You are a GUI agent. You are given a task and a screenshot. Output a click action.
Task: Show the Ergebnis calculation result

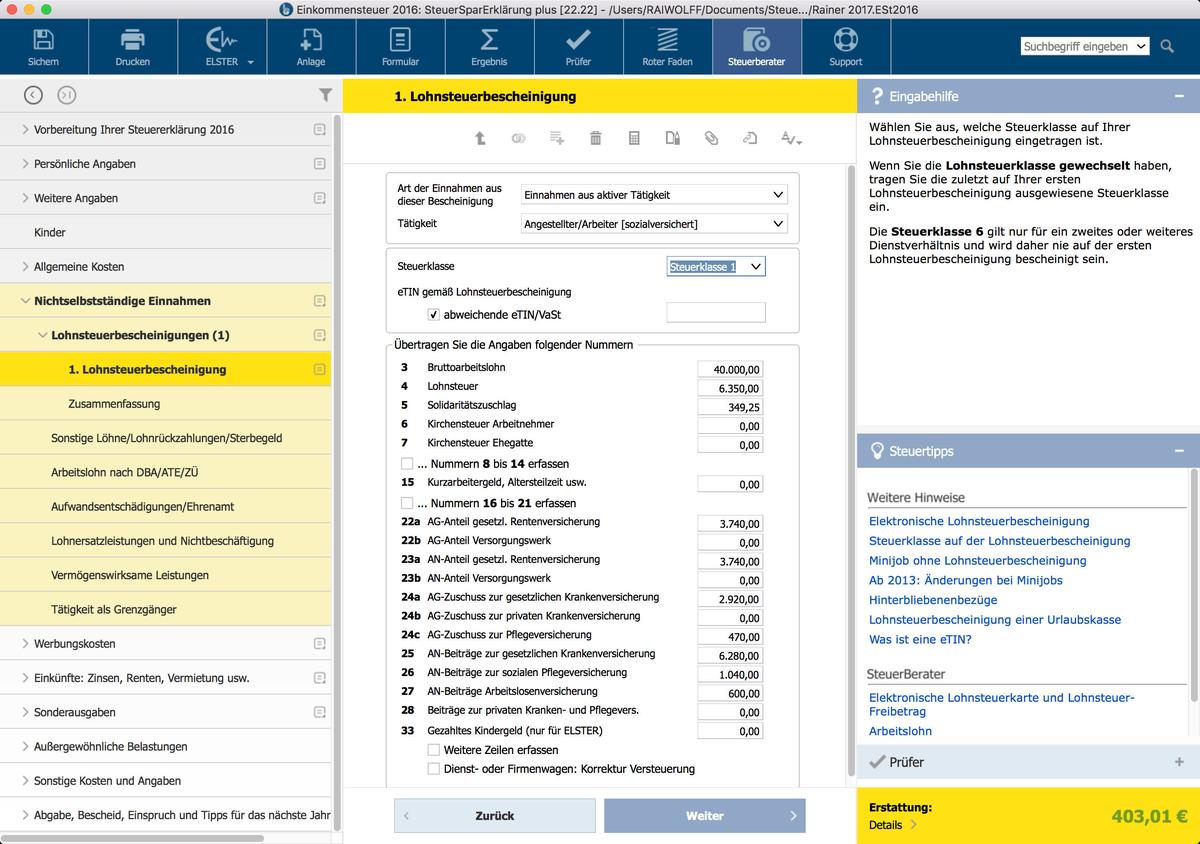[489, 47]
